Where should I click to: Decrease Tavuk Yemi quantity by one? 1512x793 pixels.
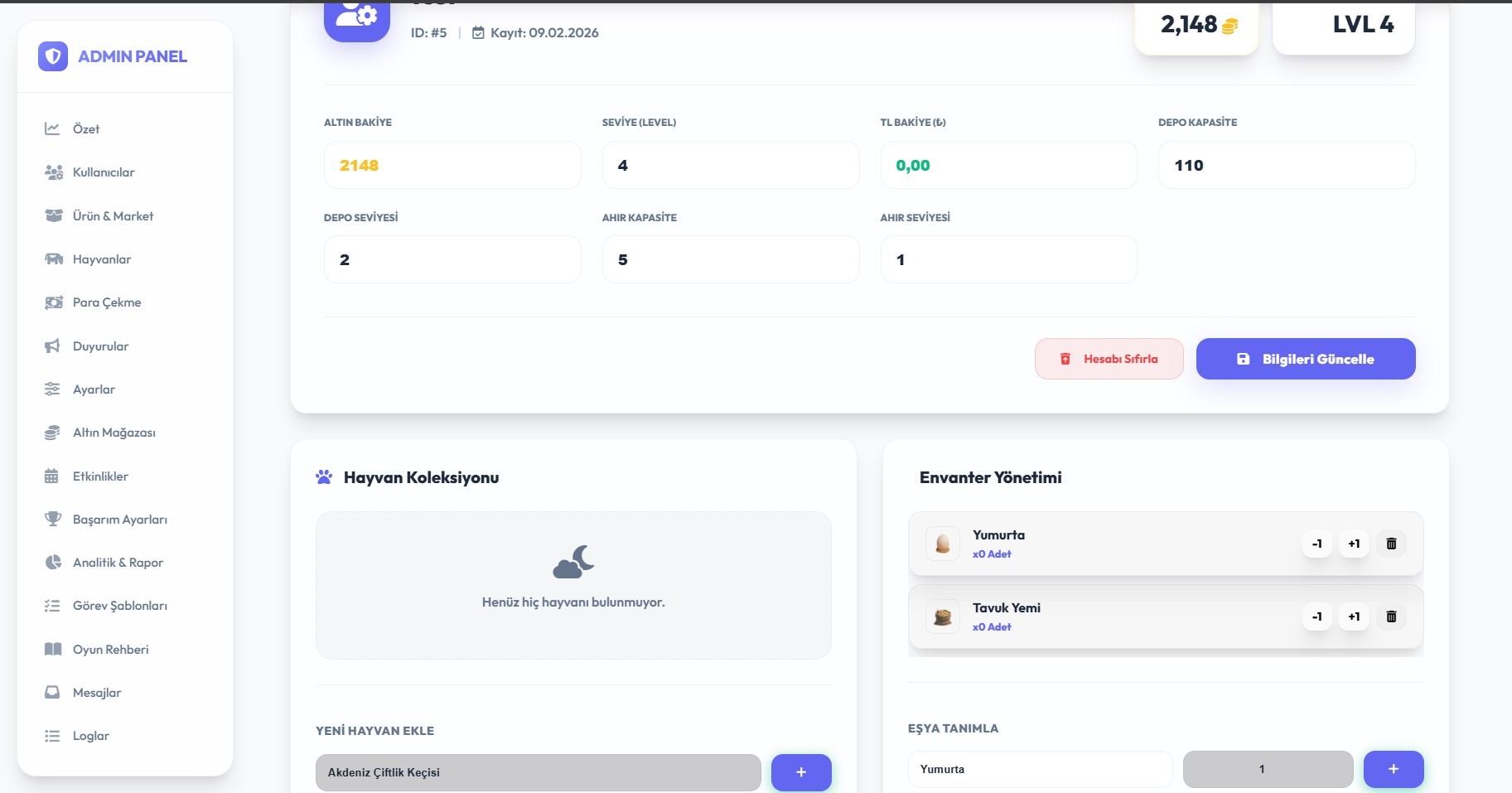pyautogui.click(x=1316, y=617)
